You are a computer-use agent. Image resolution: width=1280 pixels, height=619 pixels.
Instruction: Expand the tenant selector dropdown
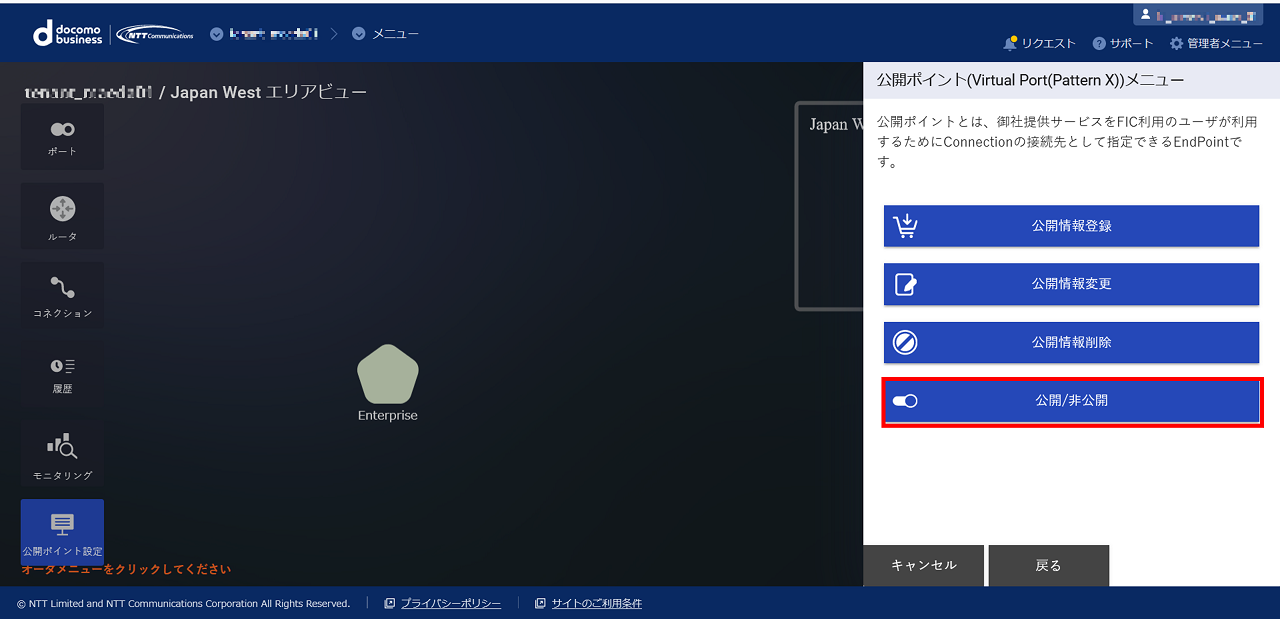[x=264, y=33]
